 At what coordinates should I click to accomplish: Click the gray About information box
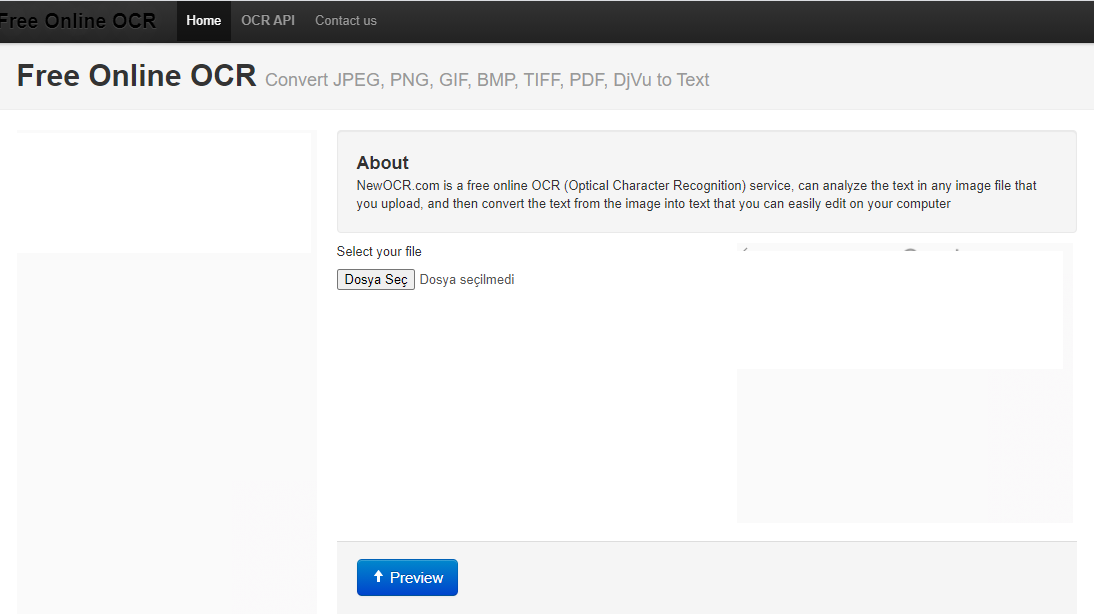(x=707, y=181)
